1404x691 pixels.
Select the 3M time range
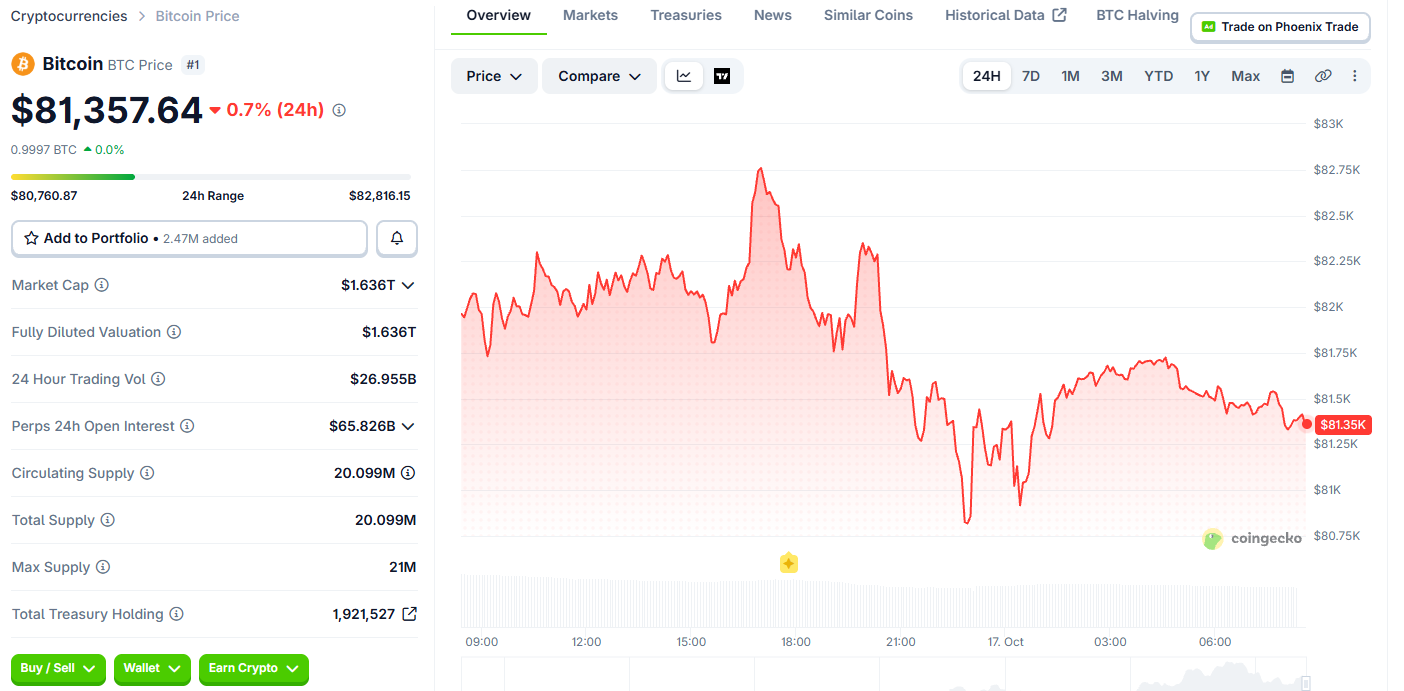1112,76
